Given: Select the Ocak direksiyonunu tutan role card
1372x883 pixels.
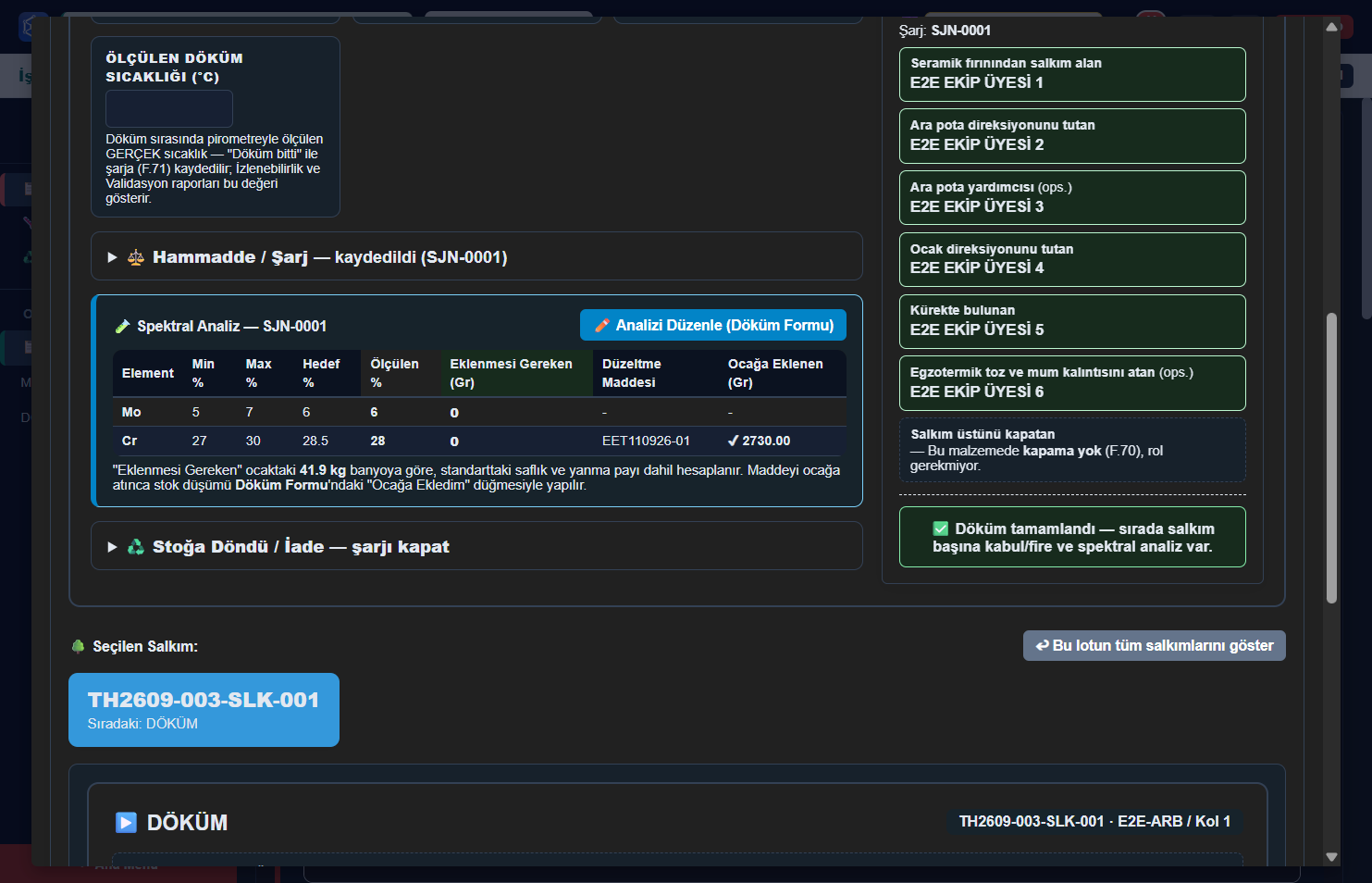Looking at the screenshot, I should click(x=1072, y=259).
